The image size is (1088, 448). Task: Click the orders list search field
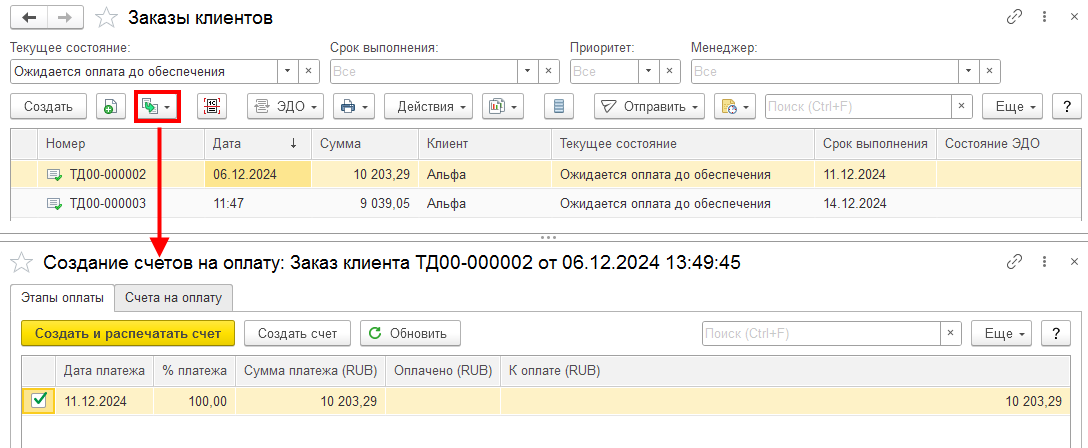(x=858, y=106)
